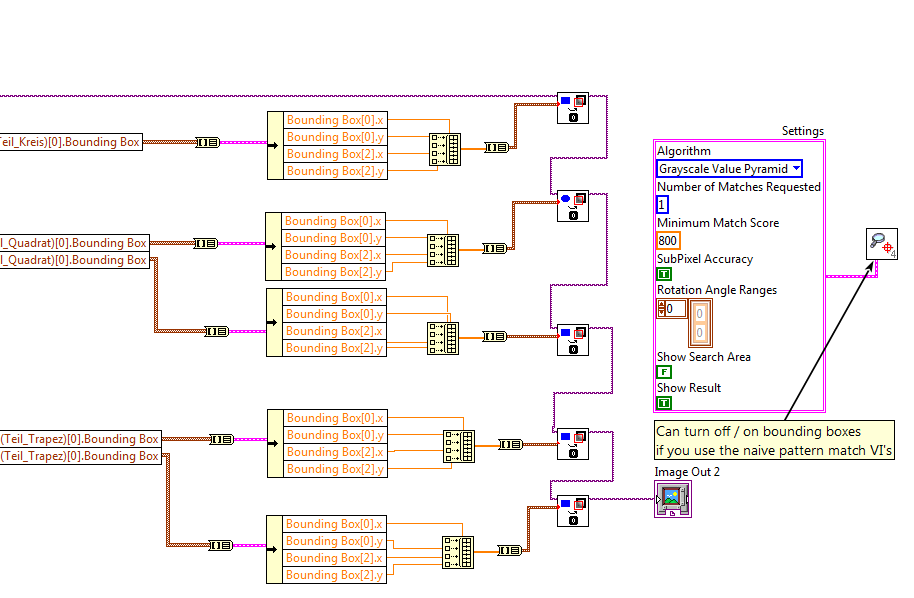
Task: Click the bottom-most Build Array node
Action: 457,552
